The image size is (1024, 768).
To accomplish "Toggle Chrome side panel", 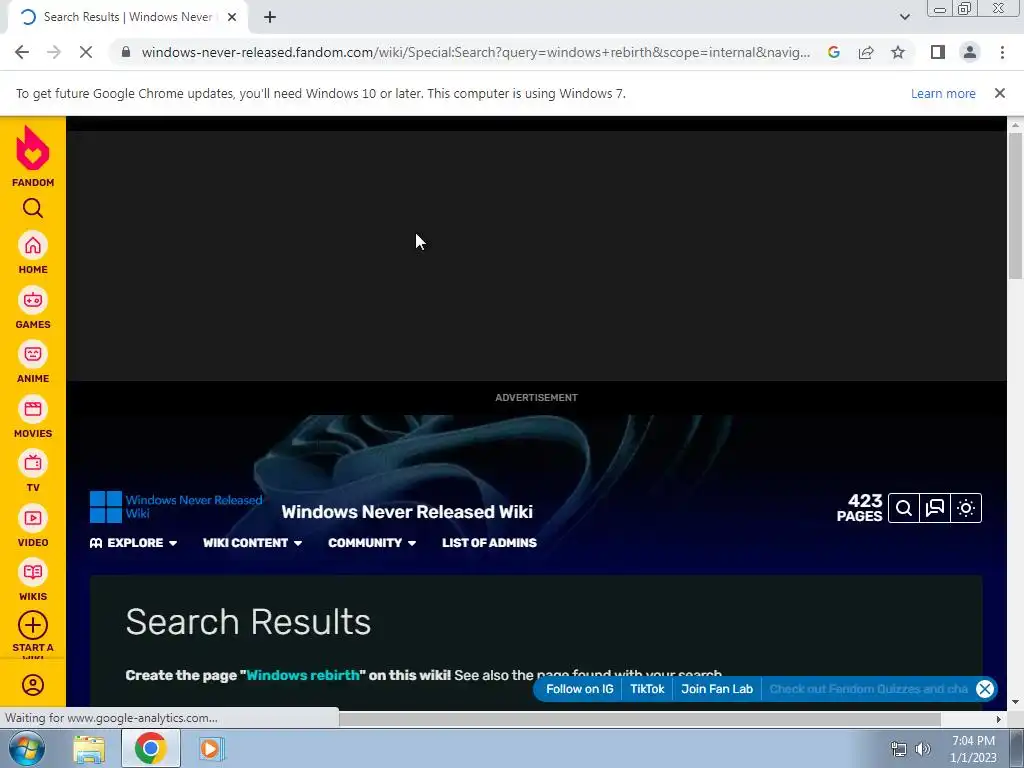I will click(938, 52).
